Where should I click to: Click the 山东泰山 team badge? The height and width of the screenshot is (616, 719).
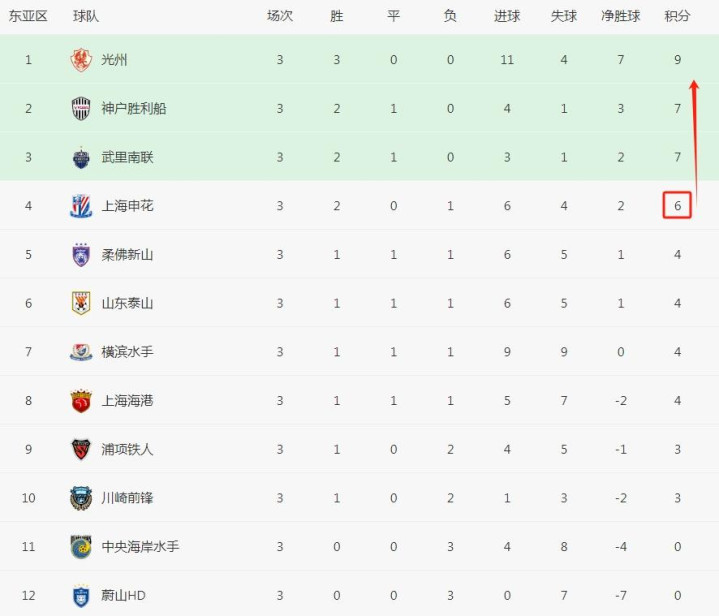point(81,303)
